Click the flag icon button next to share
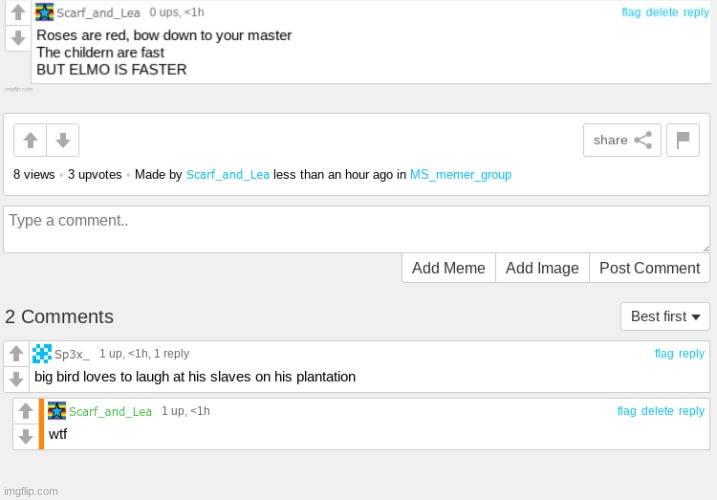This screenshot has height=500, width=717. pyautogui.click(x=683, y=140)
